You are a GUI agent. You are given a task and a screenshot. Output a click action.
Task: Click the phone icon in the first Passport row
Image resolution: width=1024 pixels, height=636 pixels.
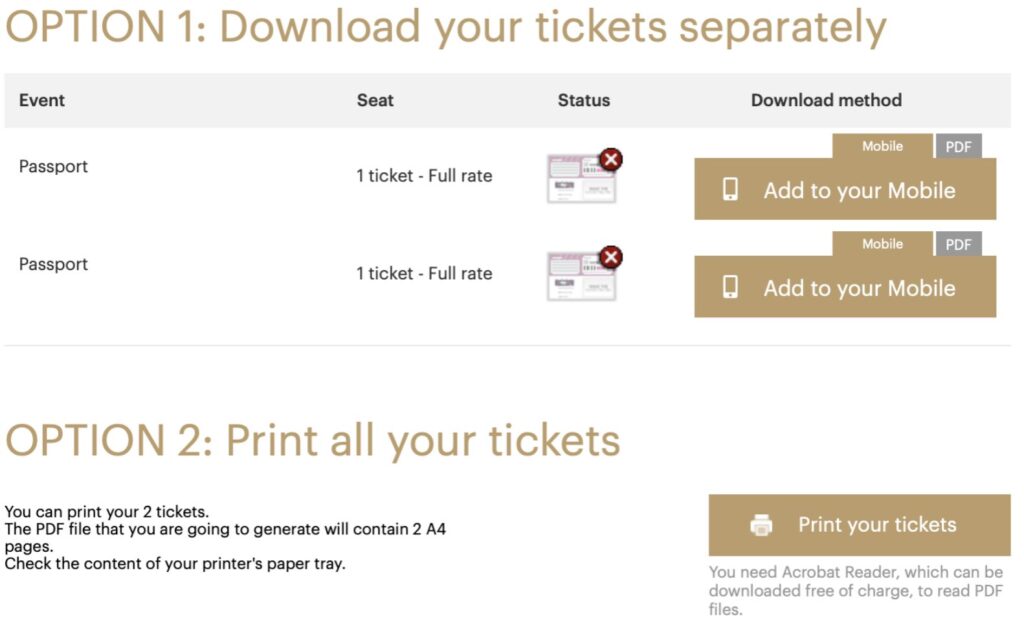coord(731,190)
